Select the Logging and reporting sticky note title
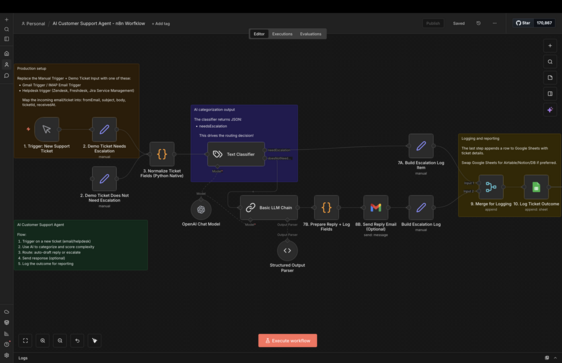Screen dimensions: 562x363 click(x=480, y=138)
